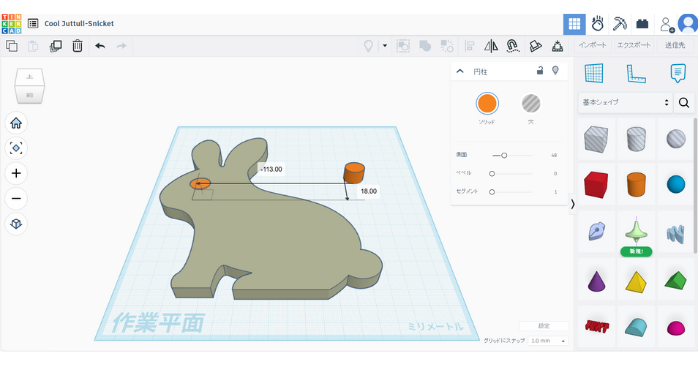Open the Blocks pickaxe mode
The height and width of the screenshot is (365, 698).
coord(620,24)
